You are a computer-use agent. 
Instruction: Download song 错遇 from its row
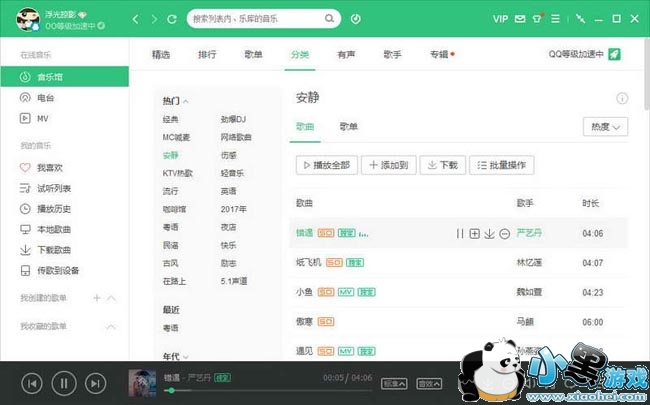click(489, 234)
